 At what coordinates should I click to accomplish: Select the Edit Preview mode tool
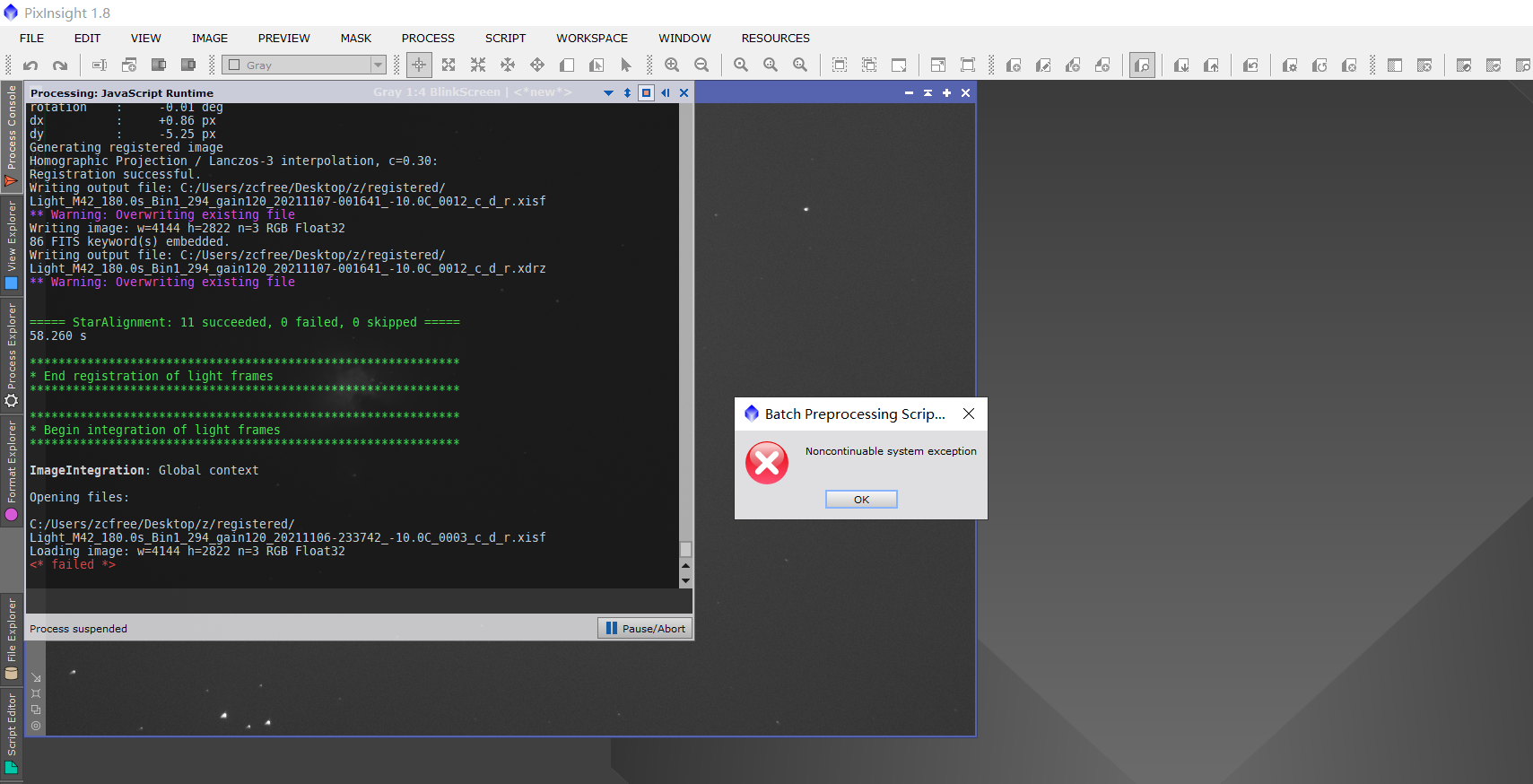pos(597,65)
